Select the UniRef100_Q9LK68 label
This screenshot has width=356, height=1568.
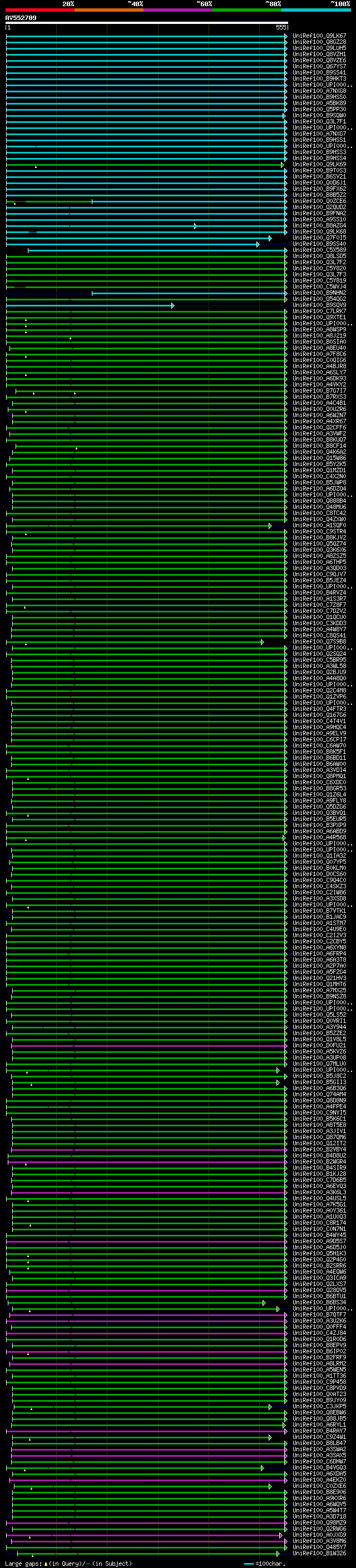[319, 232]
